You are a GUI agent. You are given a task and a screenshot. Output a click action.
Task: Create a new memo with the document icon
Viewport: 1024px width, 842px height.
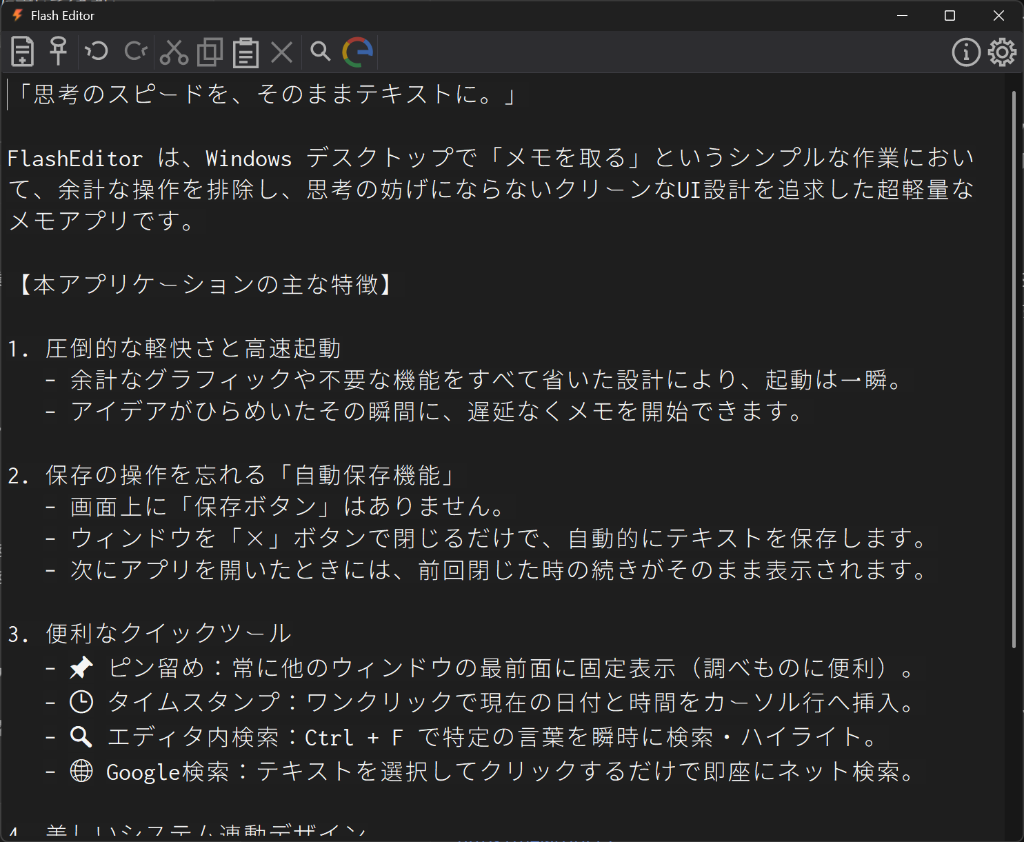click(x=22, y=52)
